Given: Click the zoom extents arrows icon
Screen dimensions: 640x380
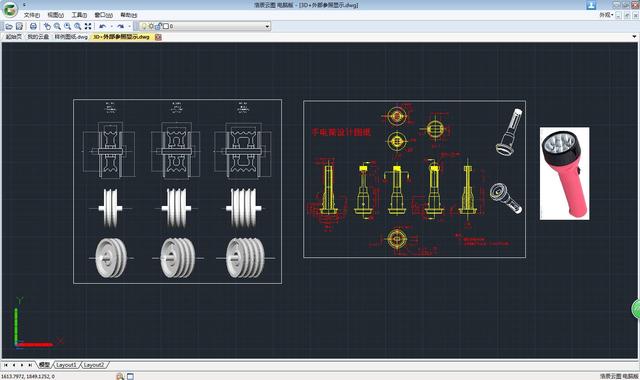Looking at the screenshot, I should [x=88, y=26].
